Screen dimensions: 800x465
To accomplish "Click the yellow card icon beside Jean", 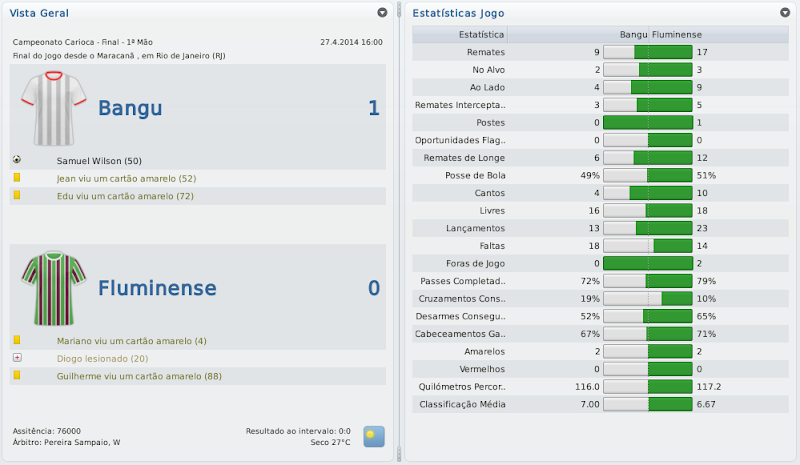I will pyautogui.click(x=17, y=178).
